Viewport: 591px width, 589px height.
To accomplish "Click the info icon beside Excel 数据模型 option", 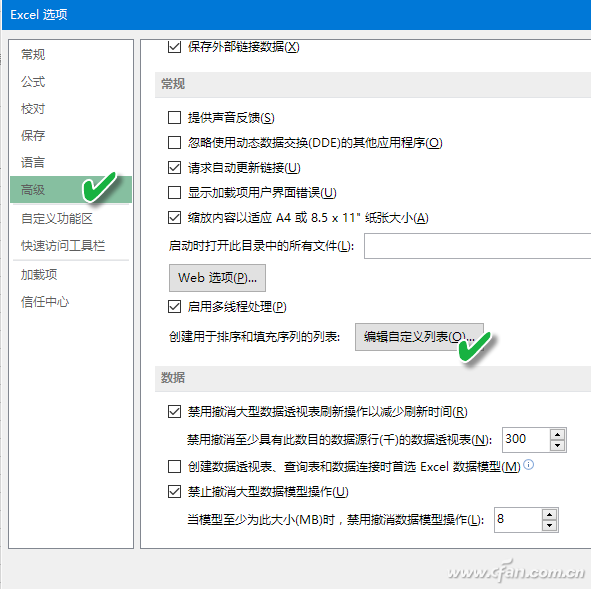I will click(529, 465).
